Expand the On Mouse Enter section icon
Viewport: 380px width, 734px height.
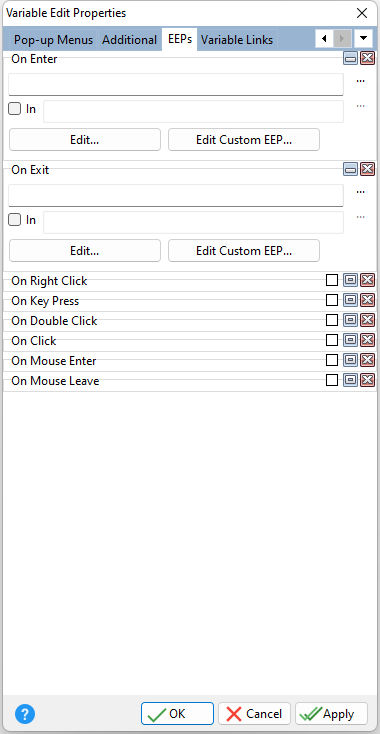pos(350,360)
